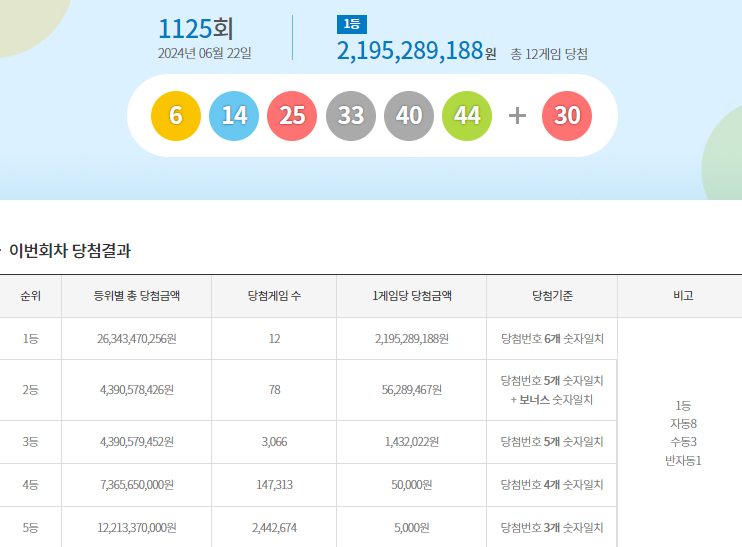Click the 1게임당 당첨금액 column header

pos(412,296)
